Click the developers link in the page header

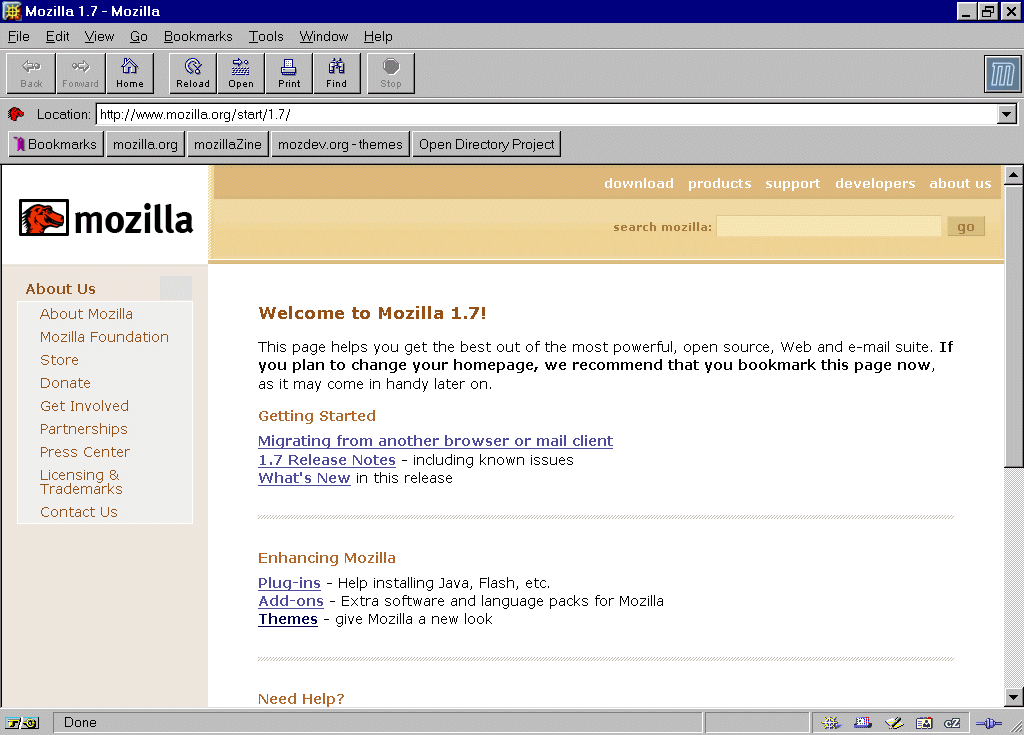pyautogui.click(x=875, y=184)
